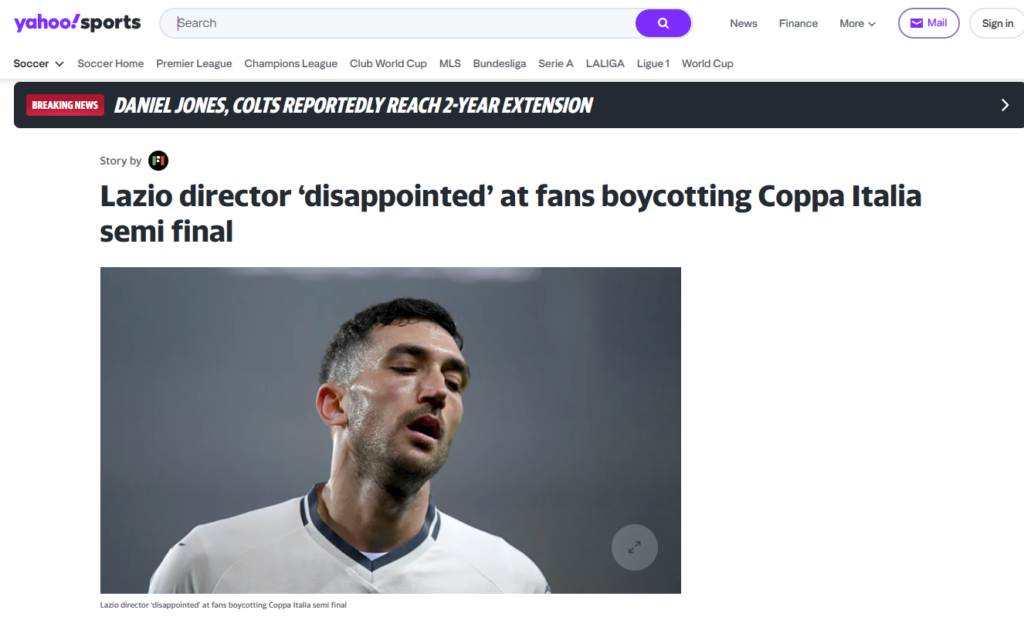Open the Soccer dropdown menu

point(39,64)
